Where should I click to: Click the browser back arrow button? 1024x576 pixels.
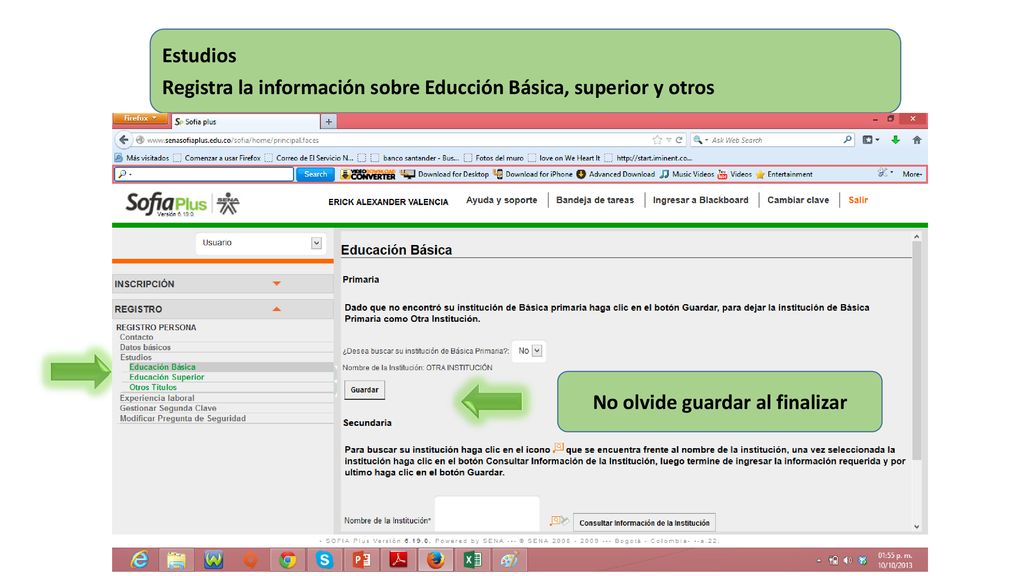click(x=123, y=140)
